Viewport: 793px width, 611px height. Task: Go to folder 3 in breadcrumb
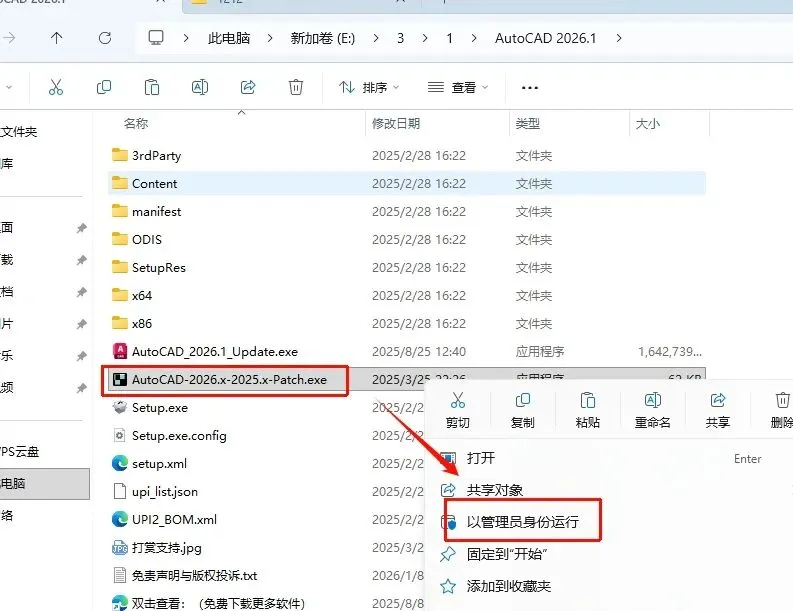tap(401, 38)
